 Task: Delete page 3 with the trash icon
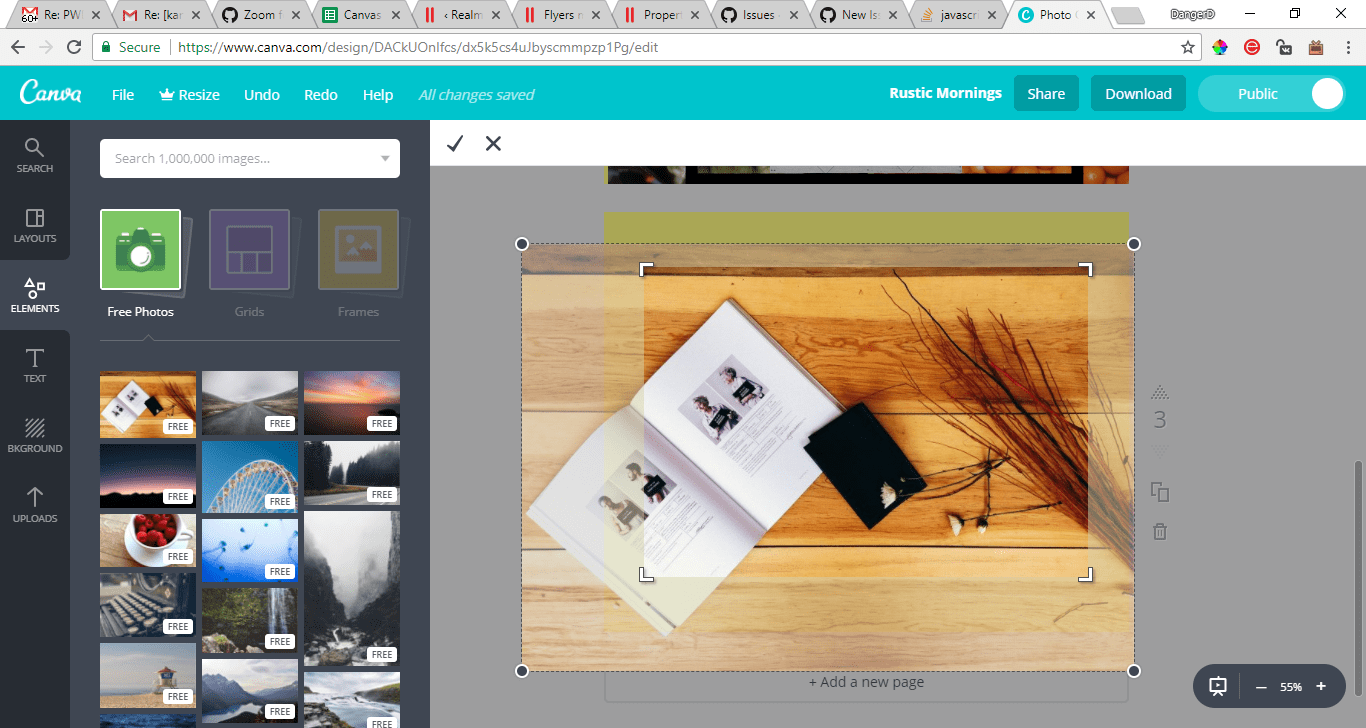coord(1160,531)
